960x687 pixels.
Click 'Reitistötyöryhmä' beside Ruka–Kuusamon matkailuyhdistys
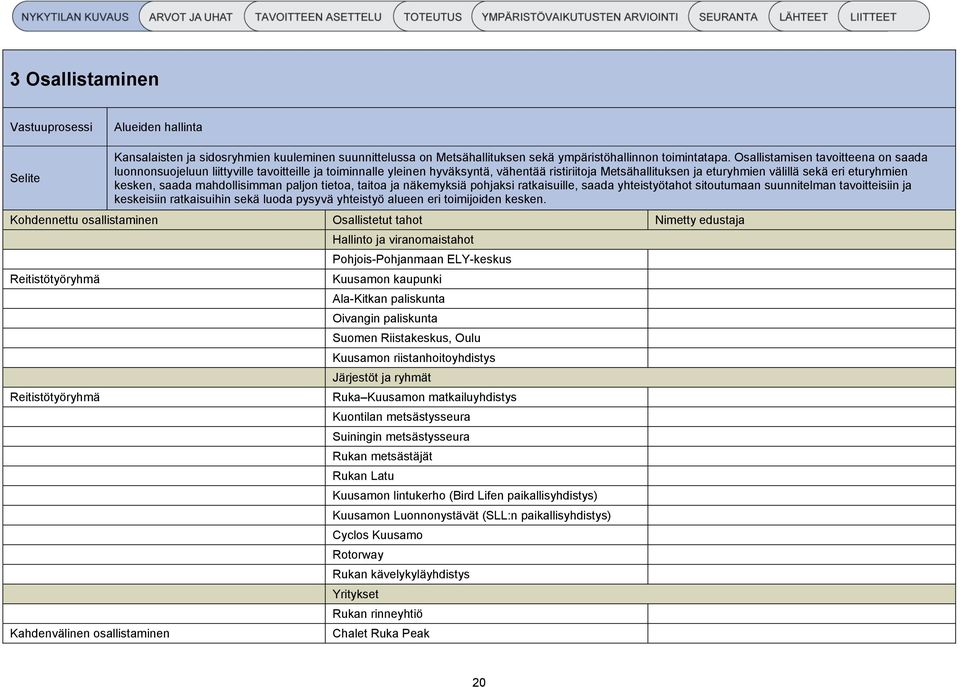click(x=164, y=397)
